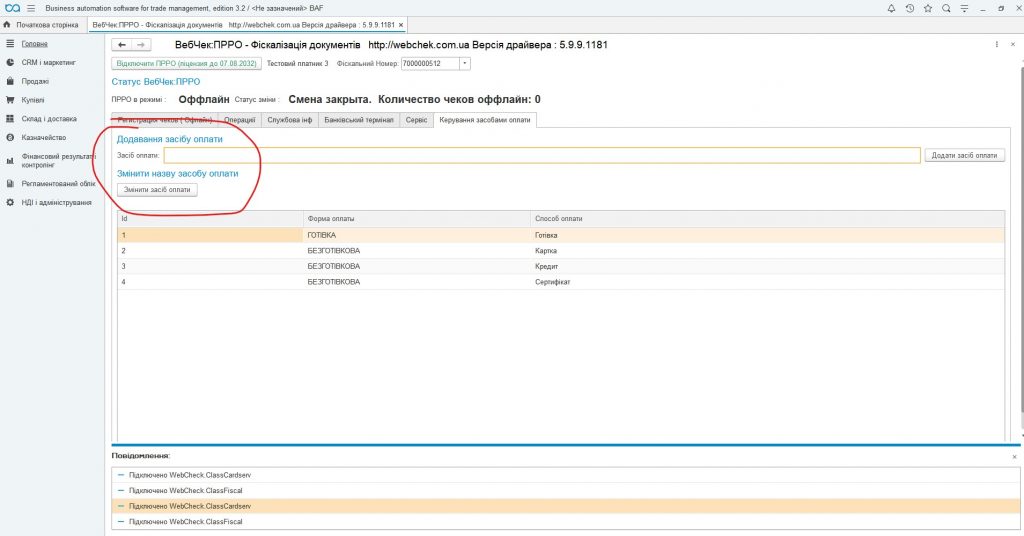Screen dimensions: 1024x536
Task: Open history clock icon
Action: (910, 8)
